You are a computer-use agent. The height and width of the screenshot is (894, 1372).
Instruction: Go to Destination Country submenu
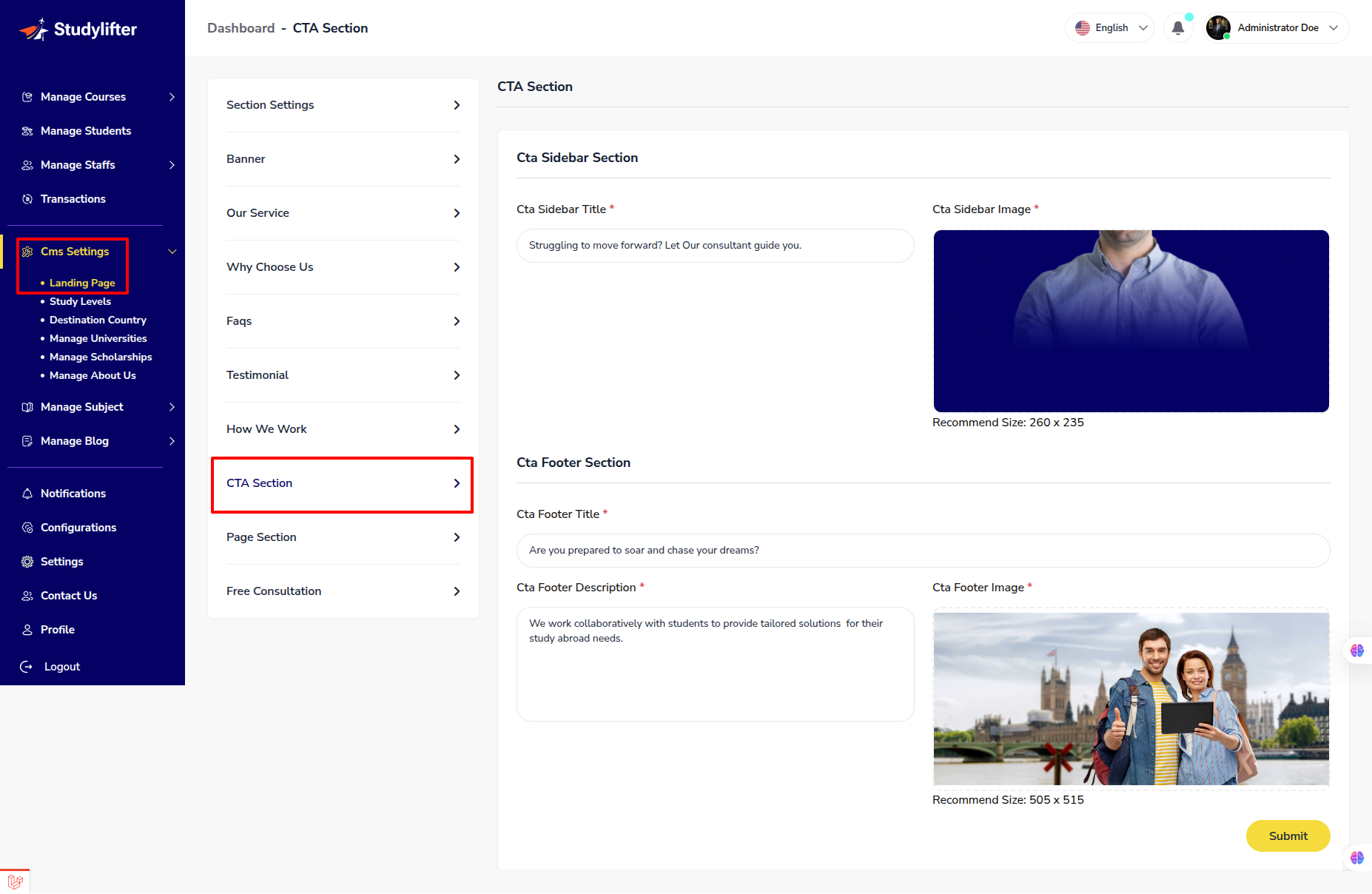click(x=98, y=320)
